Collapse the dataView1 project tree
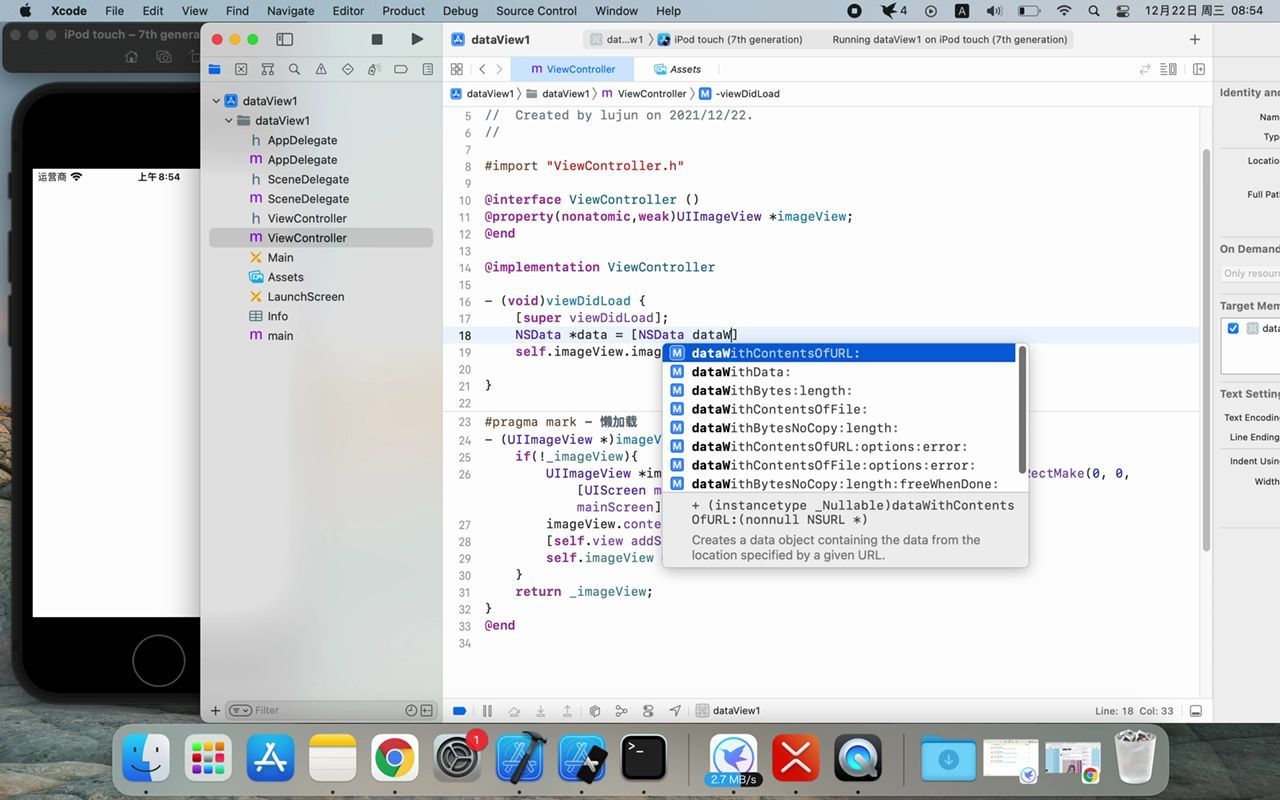Image resolution: width=1280 pixels, height=800 pixels. coord(216,100)
